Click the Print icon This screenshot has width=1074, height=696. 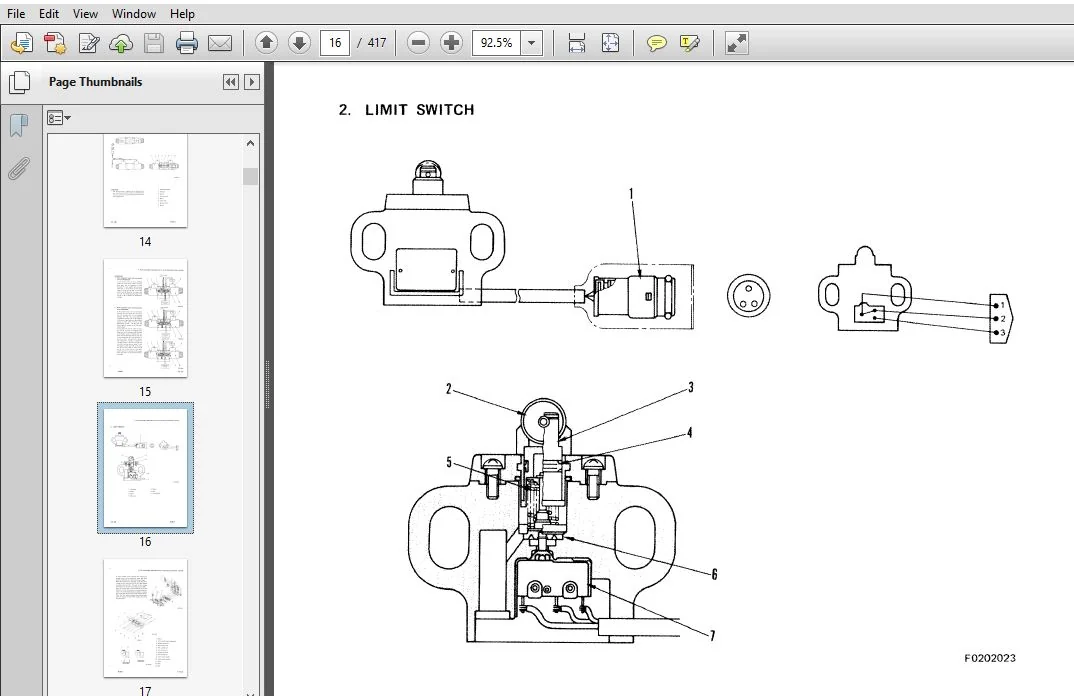coord(186,43)
